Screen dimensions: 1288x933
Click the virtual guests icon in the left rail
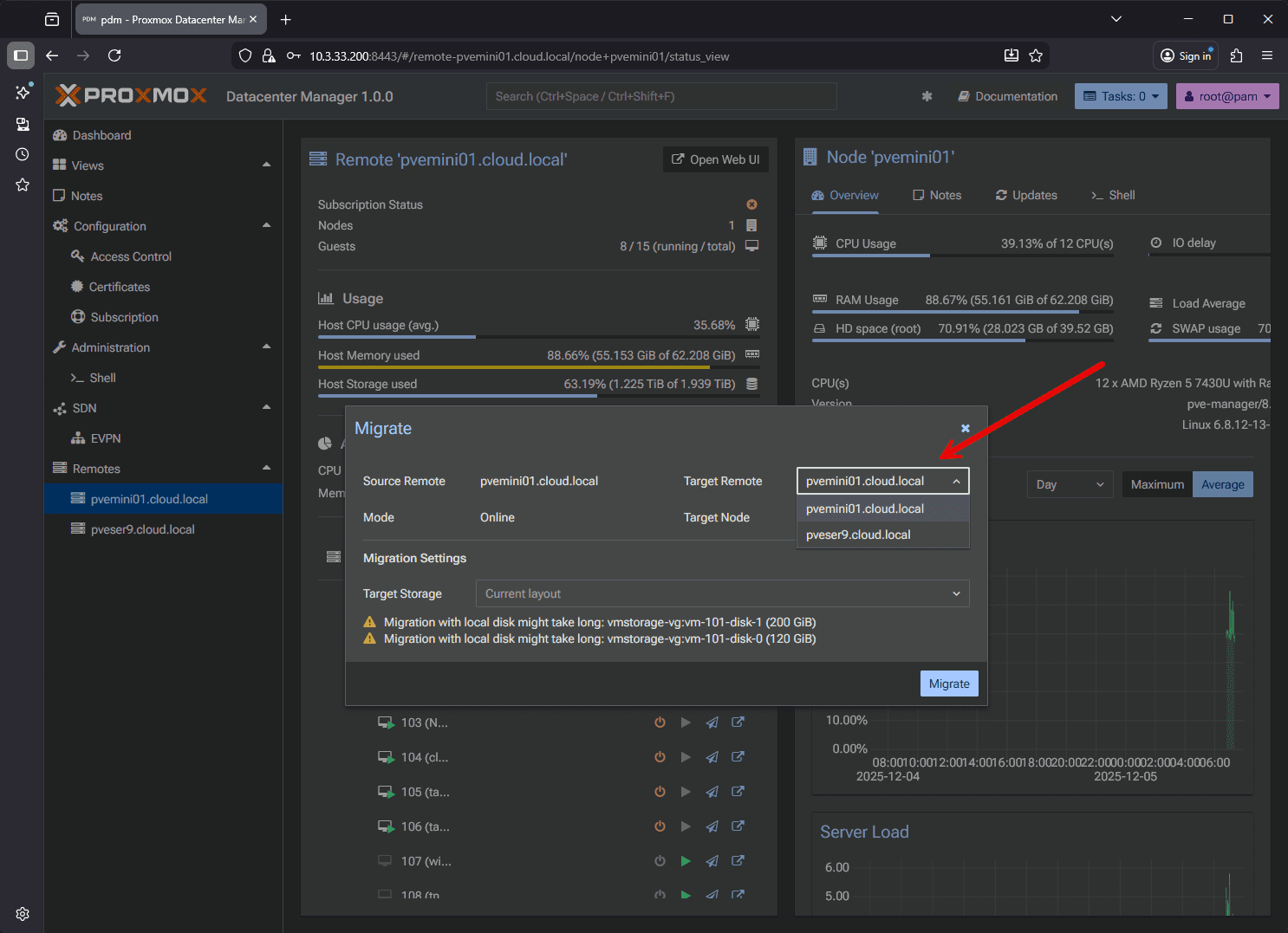click(x=22, y=124)
